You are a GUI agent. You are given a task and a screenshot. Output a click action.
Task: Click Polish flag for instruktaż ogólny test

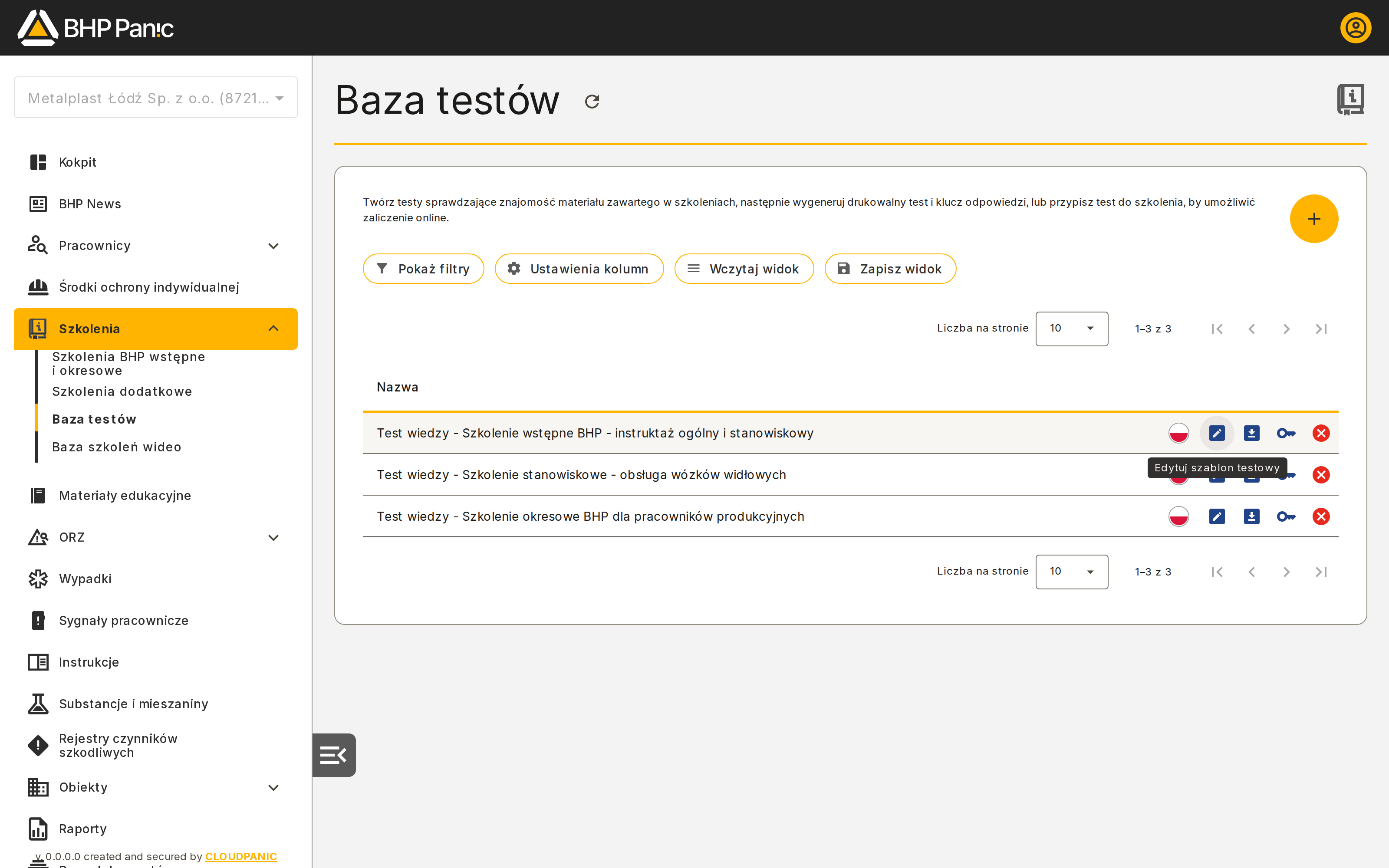pyautogui.click(x=1178, y=433)
